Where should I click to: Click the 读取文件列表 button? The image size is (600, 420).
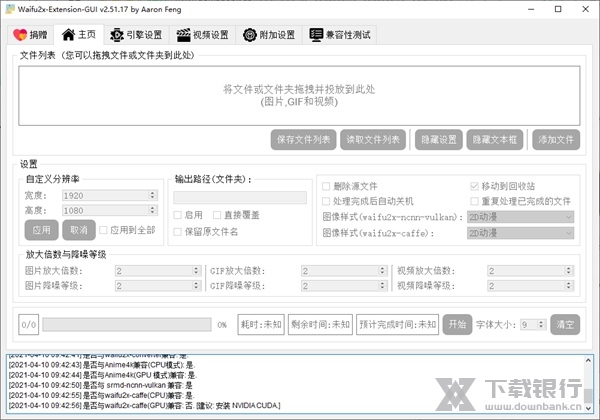tap(373, 140)
